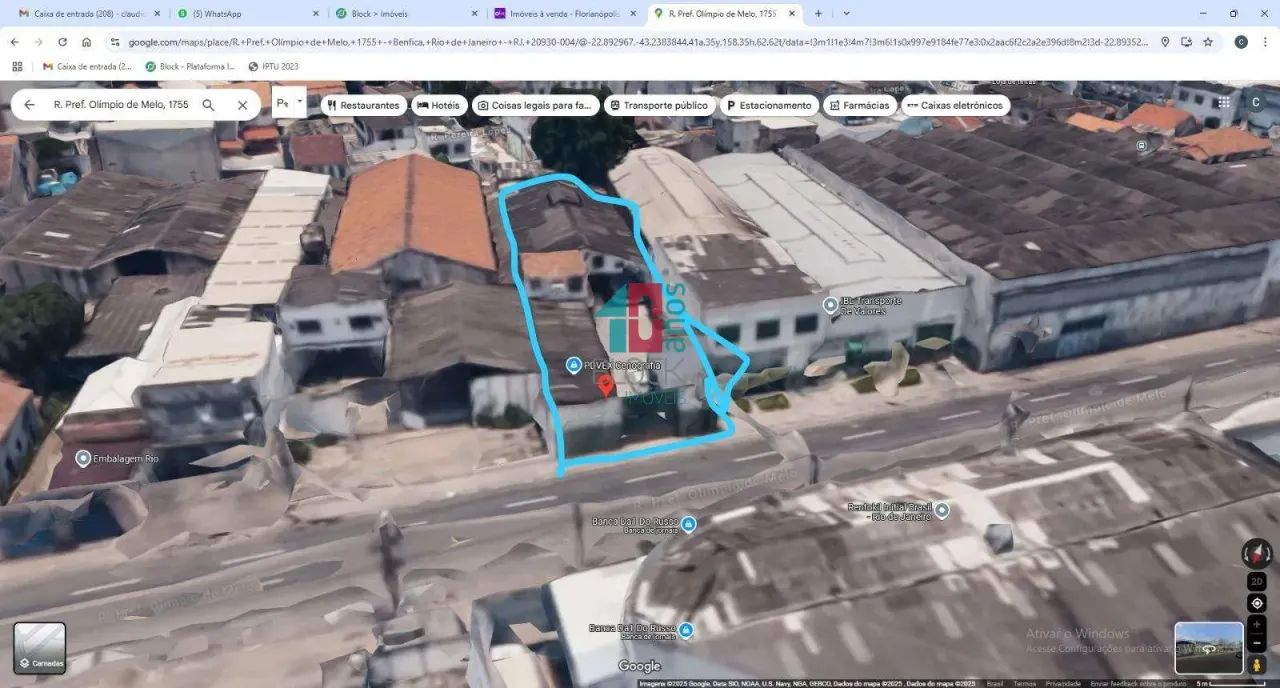
Task: Click the search magnifier icon
Action: [208, 105]
